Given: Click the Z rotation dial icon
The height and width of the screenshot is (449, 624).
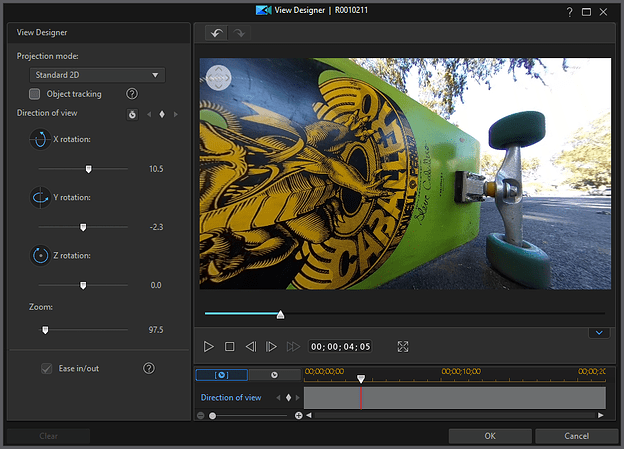Looking at the screenshot, I should (40, 255).
